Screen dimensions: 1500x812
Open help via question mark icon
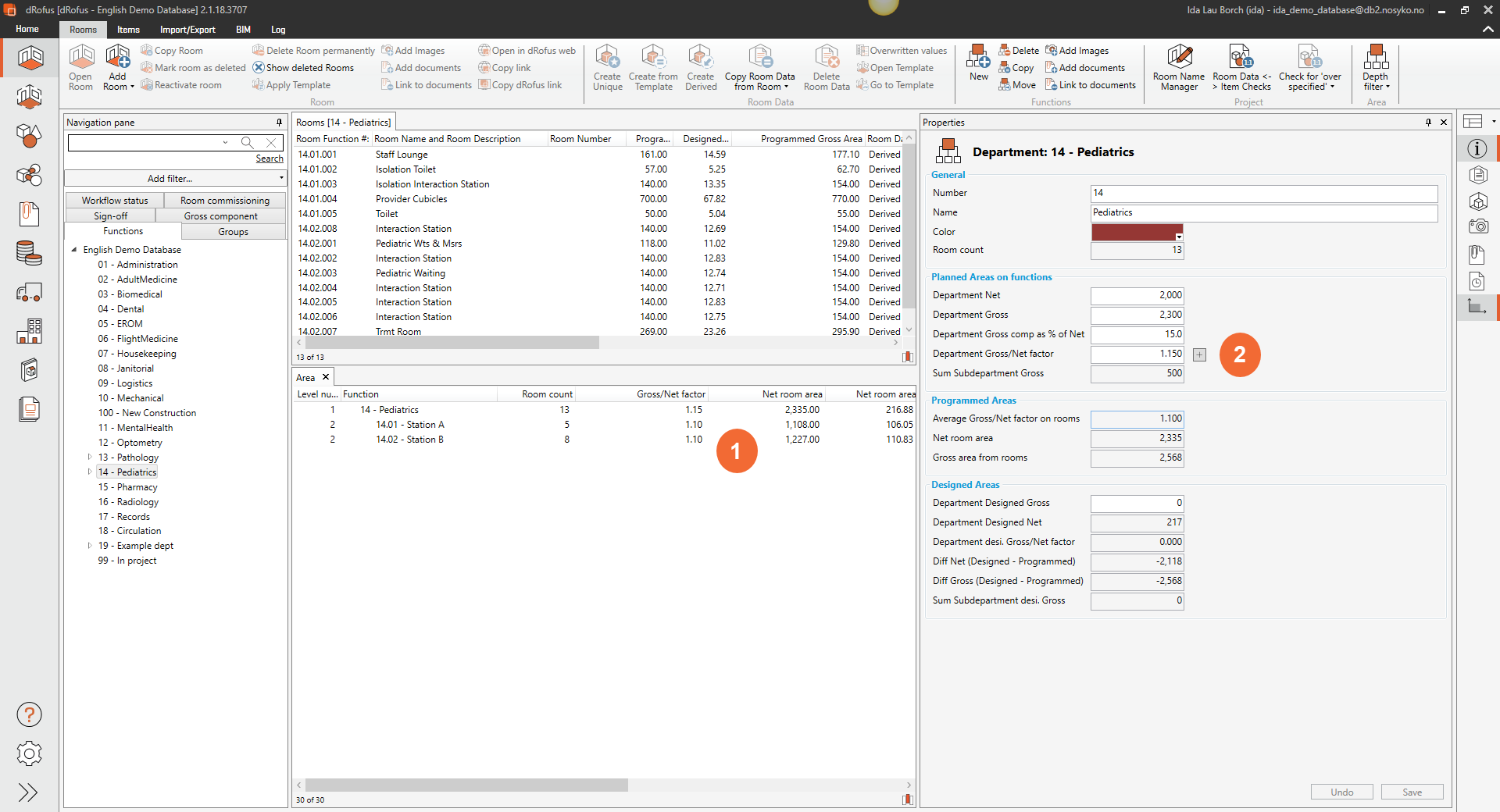[x=29, y=714]
